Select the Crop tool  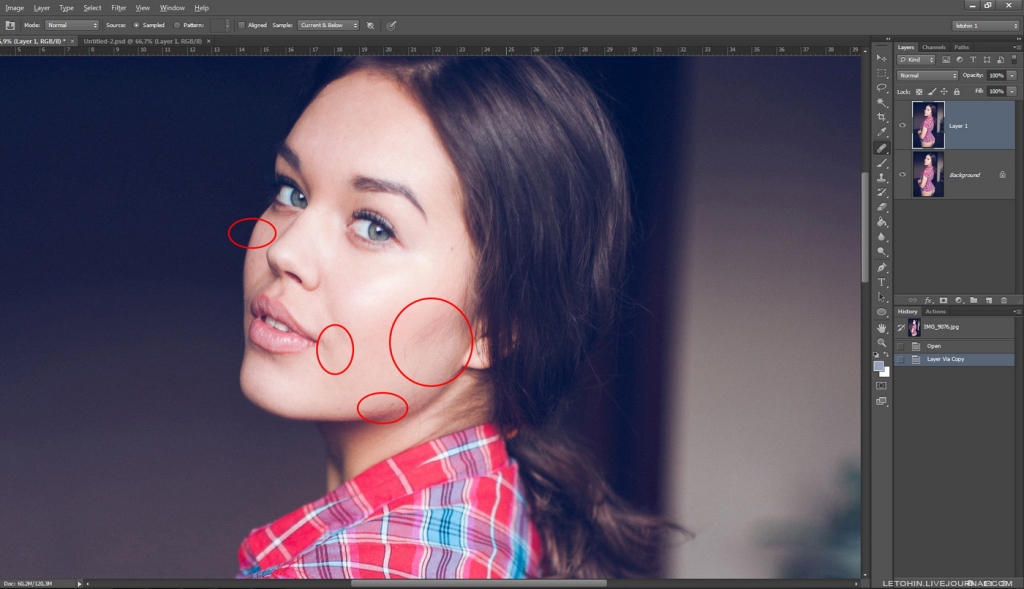[x=882, y=118]
